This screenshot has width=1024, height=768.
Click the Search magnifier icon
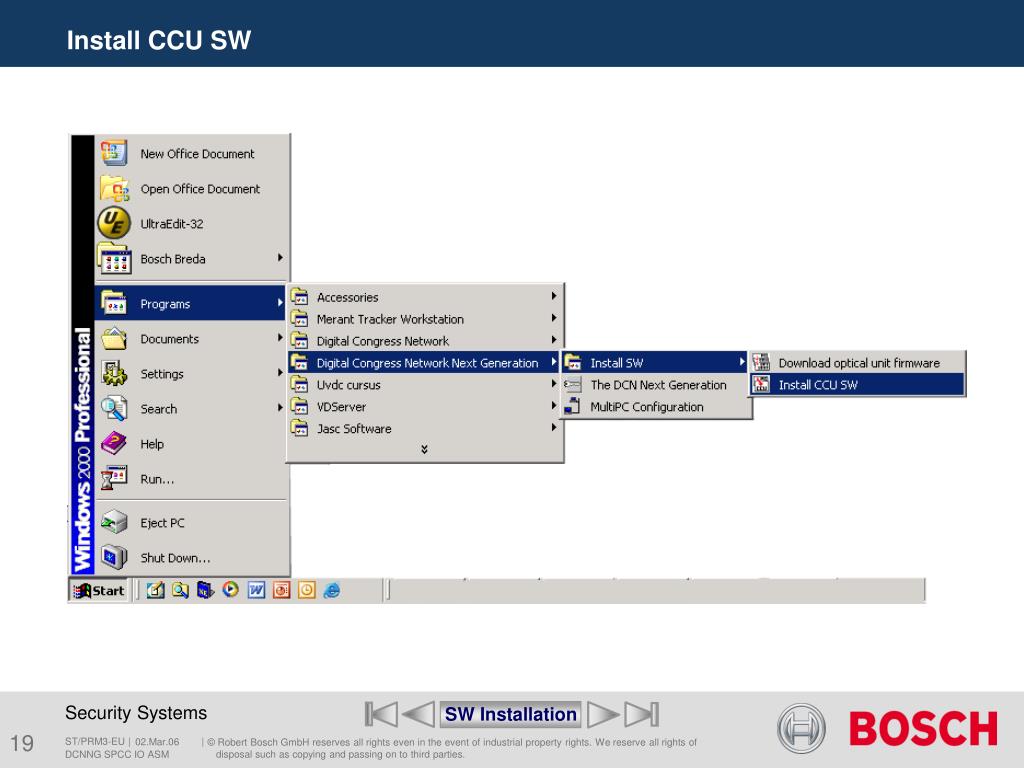click(114, 409)
